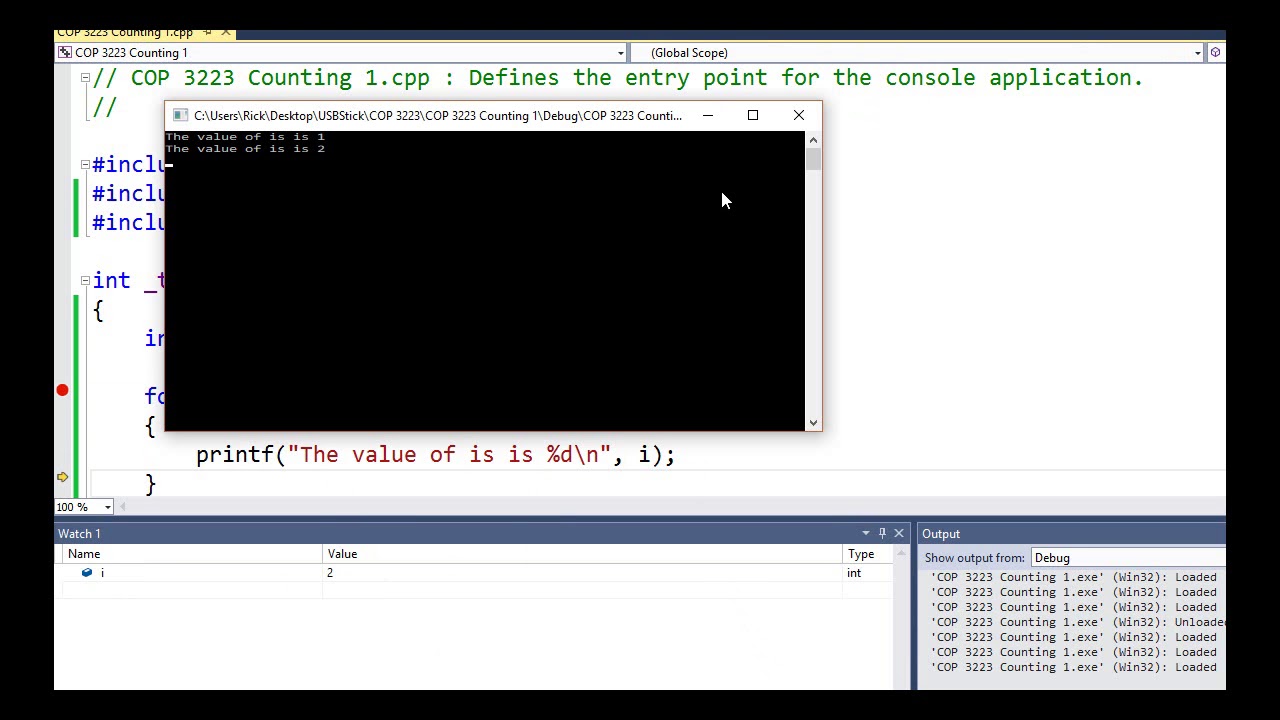Open the Global Scope dropdown
This screenshot has height=720, width=1280.
tap(1197, 53)
